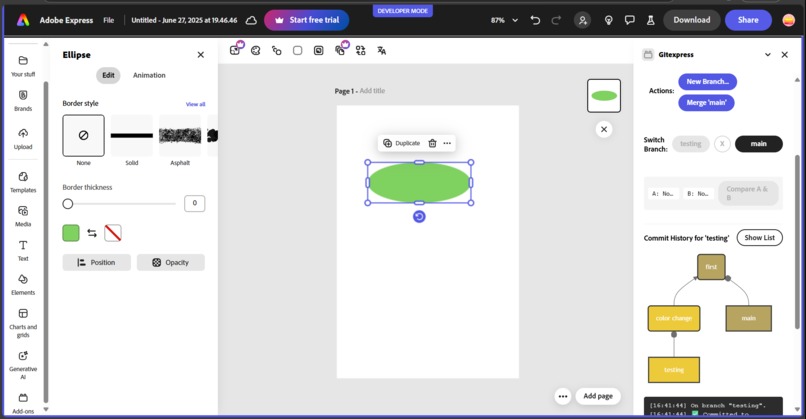806x419 pixels.
Task: Click the no-color border swatch
Action: 113,233
